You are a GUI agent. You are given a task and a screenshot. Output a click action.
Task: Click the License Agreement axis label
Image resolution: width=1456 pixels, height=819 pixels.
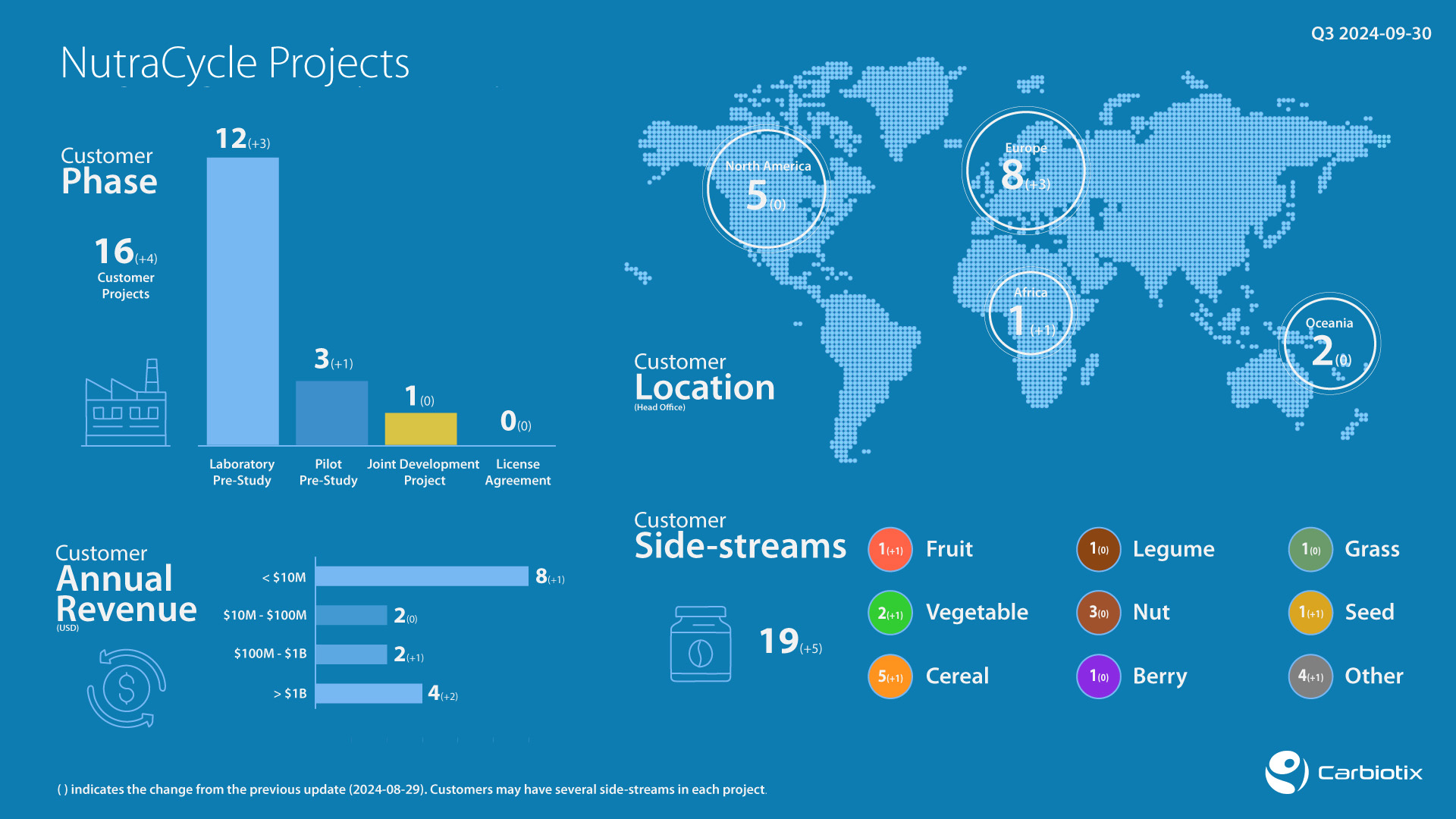tap(518, 472)
